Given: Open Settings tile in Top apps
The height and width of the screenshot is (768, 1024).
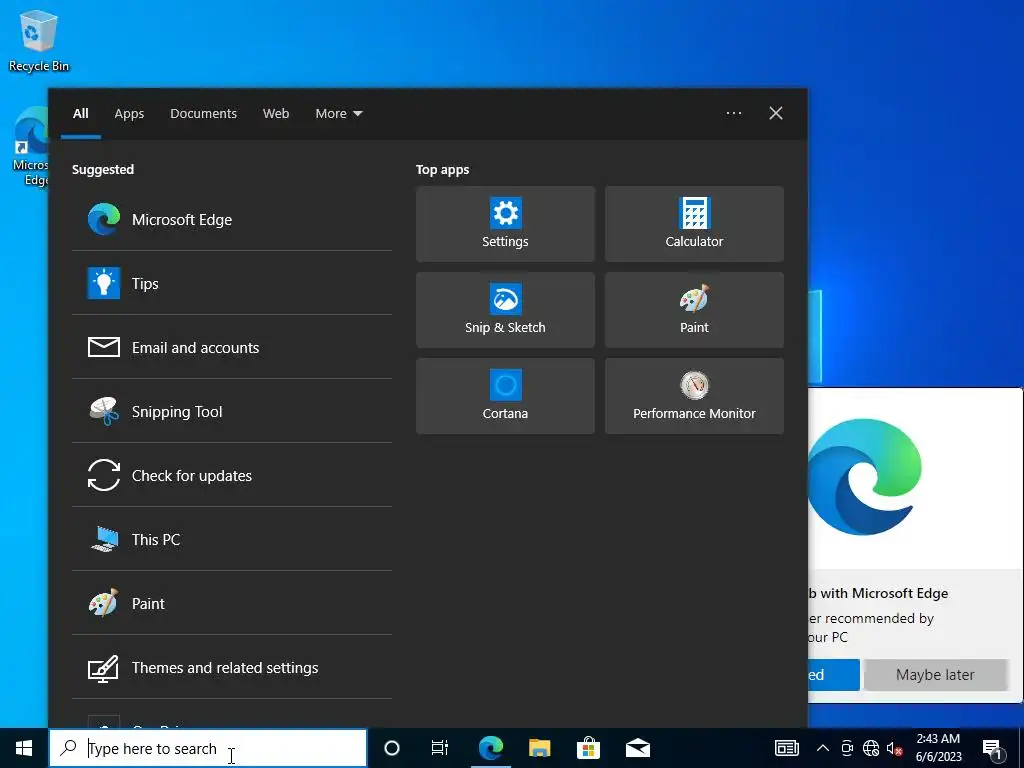Looking at the screenshot, I should (505, 224).
